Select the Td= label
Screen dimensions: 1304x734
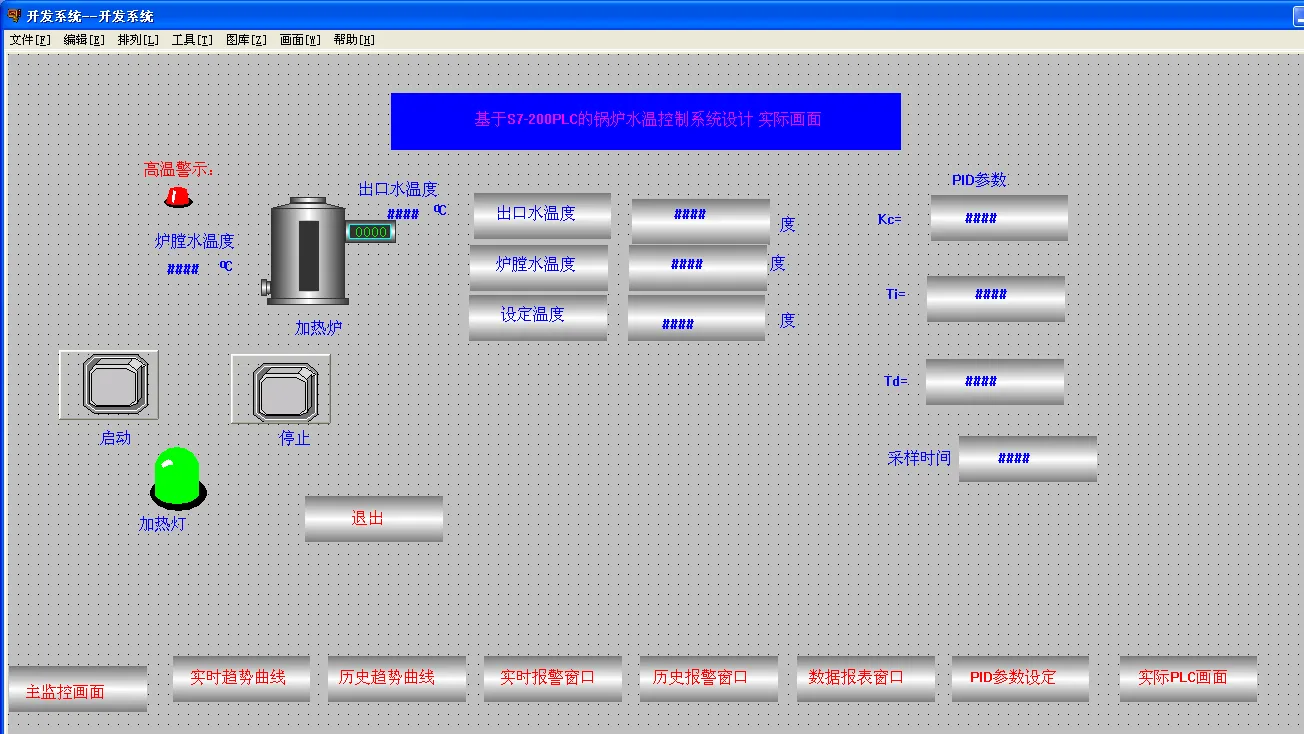click(896, 381)
